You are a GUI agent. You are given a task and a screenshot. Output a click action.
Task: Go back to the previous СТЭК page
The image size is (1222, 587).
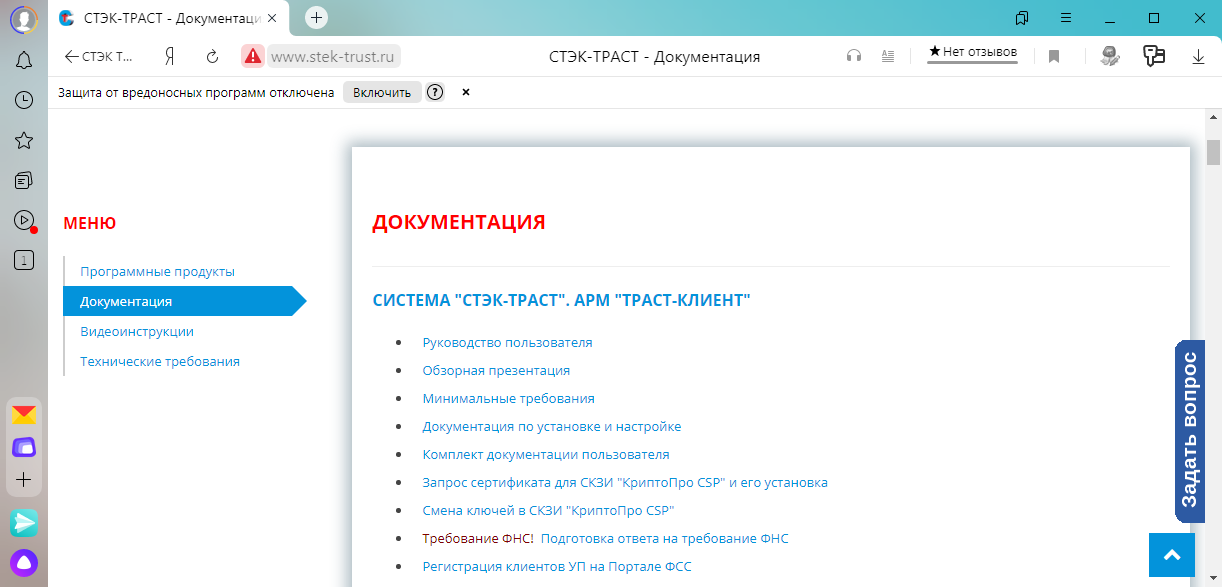point(98,57)
